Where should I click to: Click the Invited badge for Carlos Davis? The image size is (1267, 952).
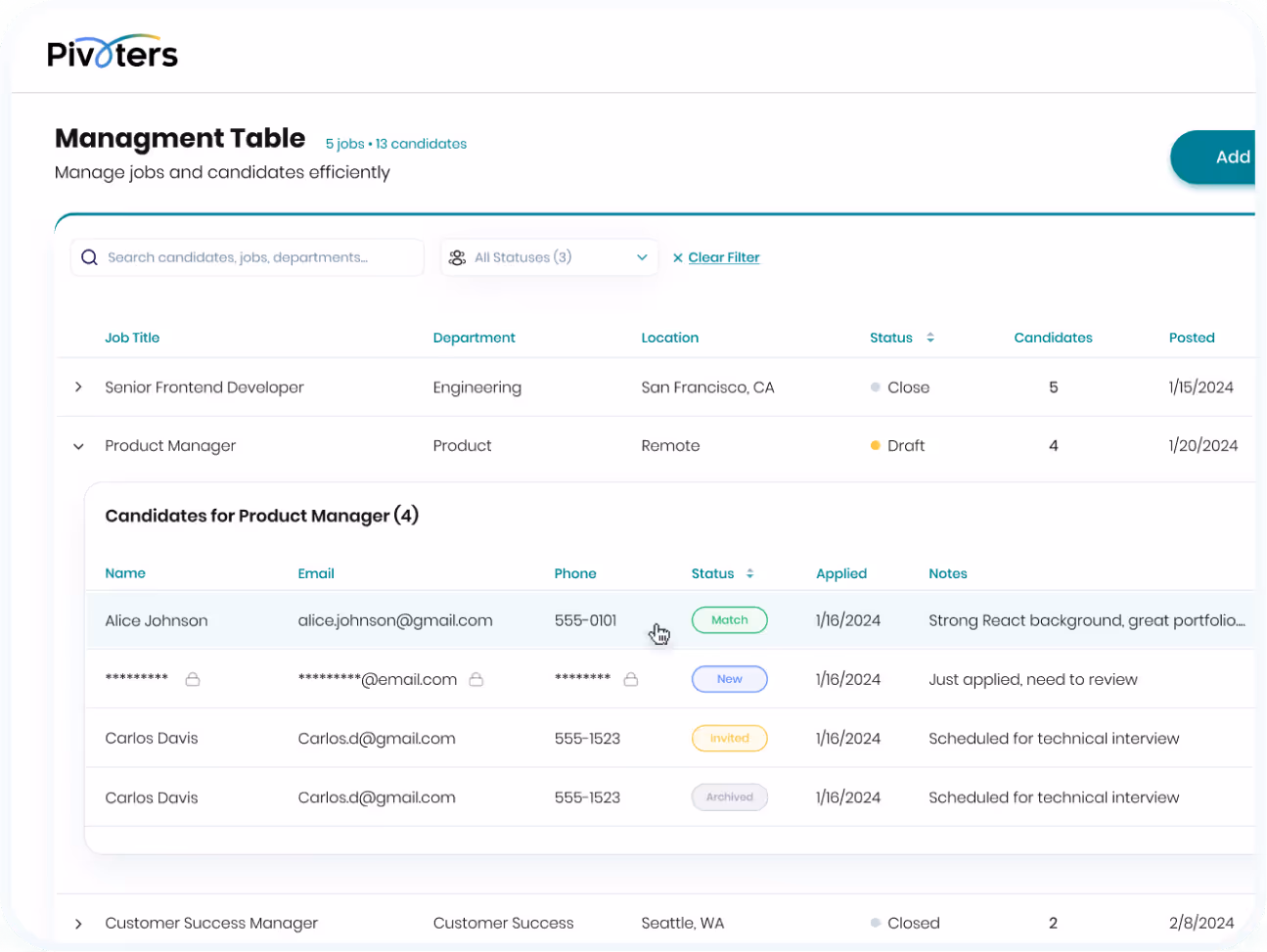[x=729, y=738]
